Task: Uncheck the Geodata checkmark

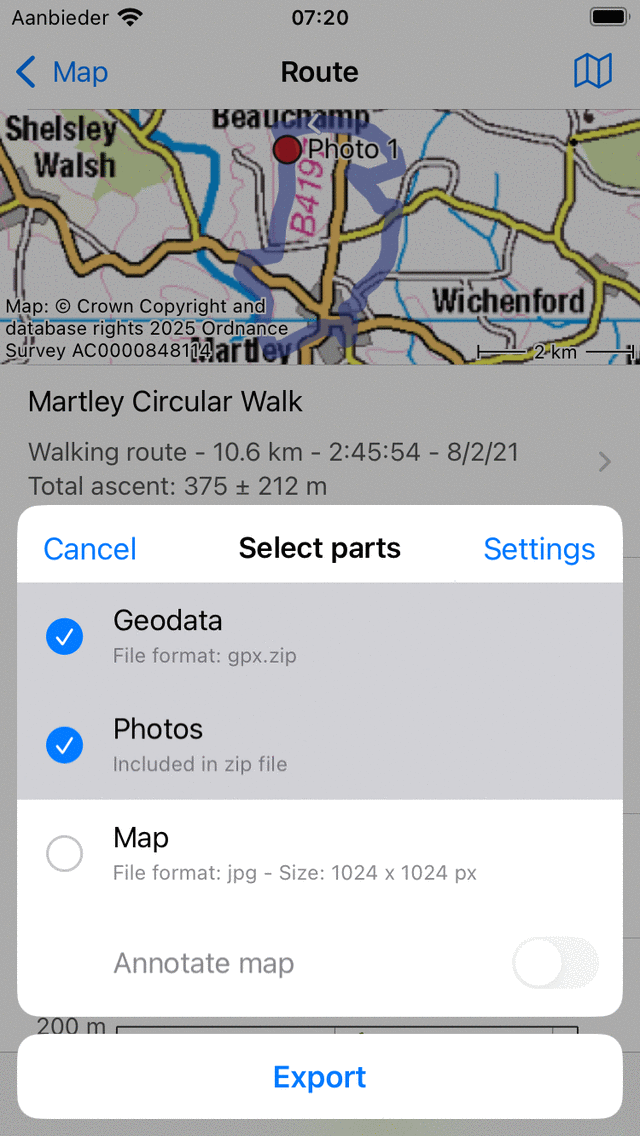Action: click(65, 637)
